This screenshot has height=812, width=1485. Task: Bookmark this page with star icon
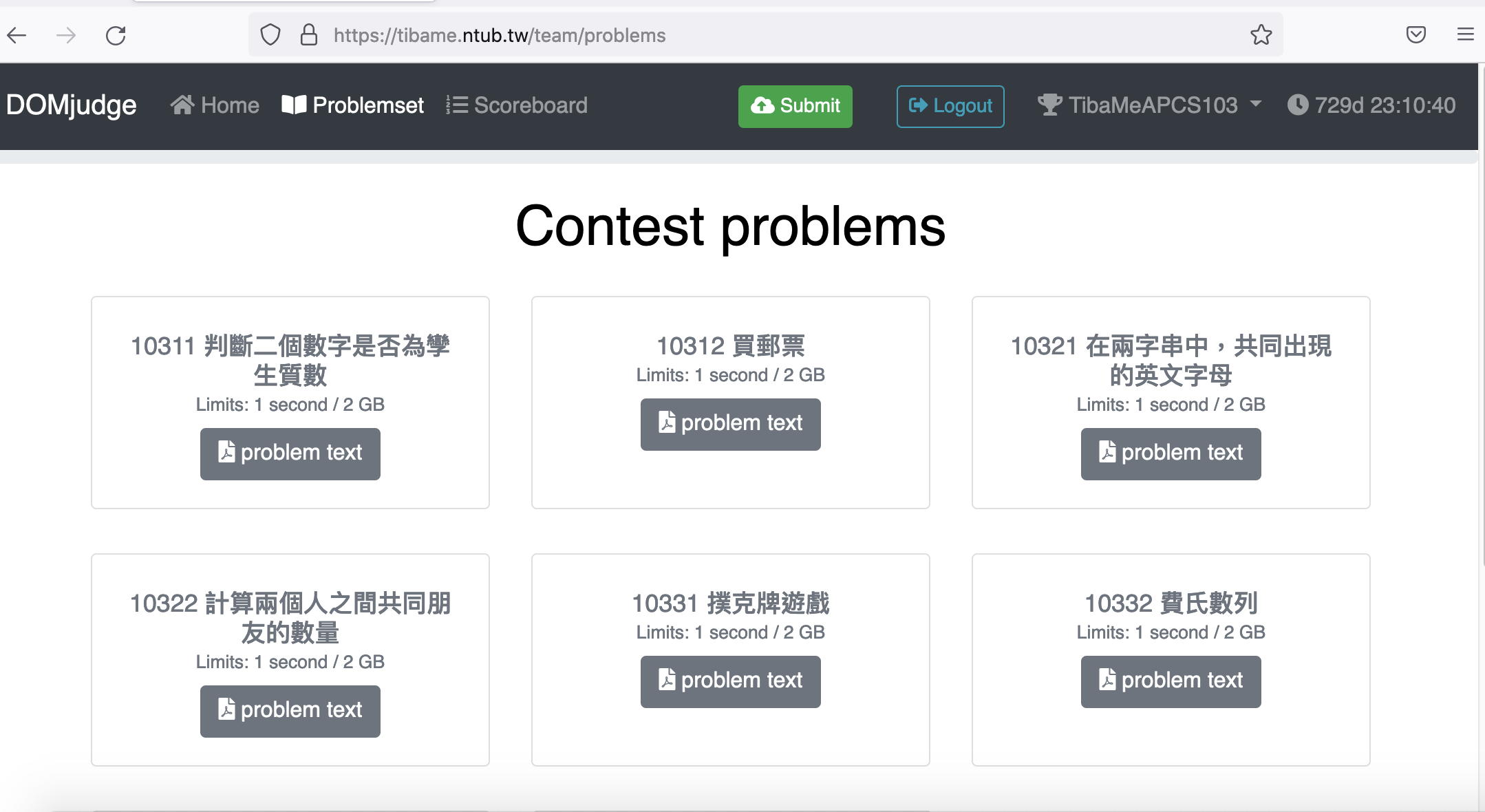pos(1261,35)
